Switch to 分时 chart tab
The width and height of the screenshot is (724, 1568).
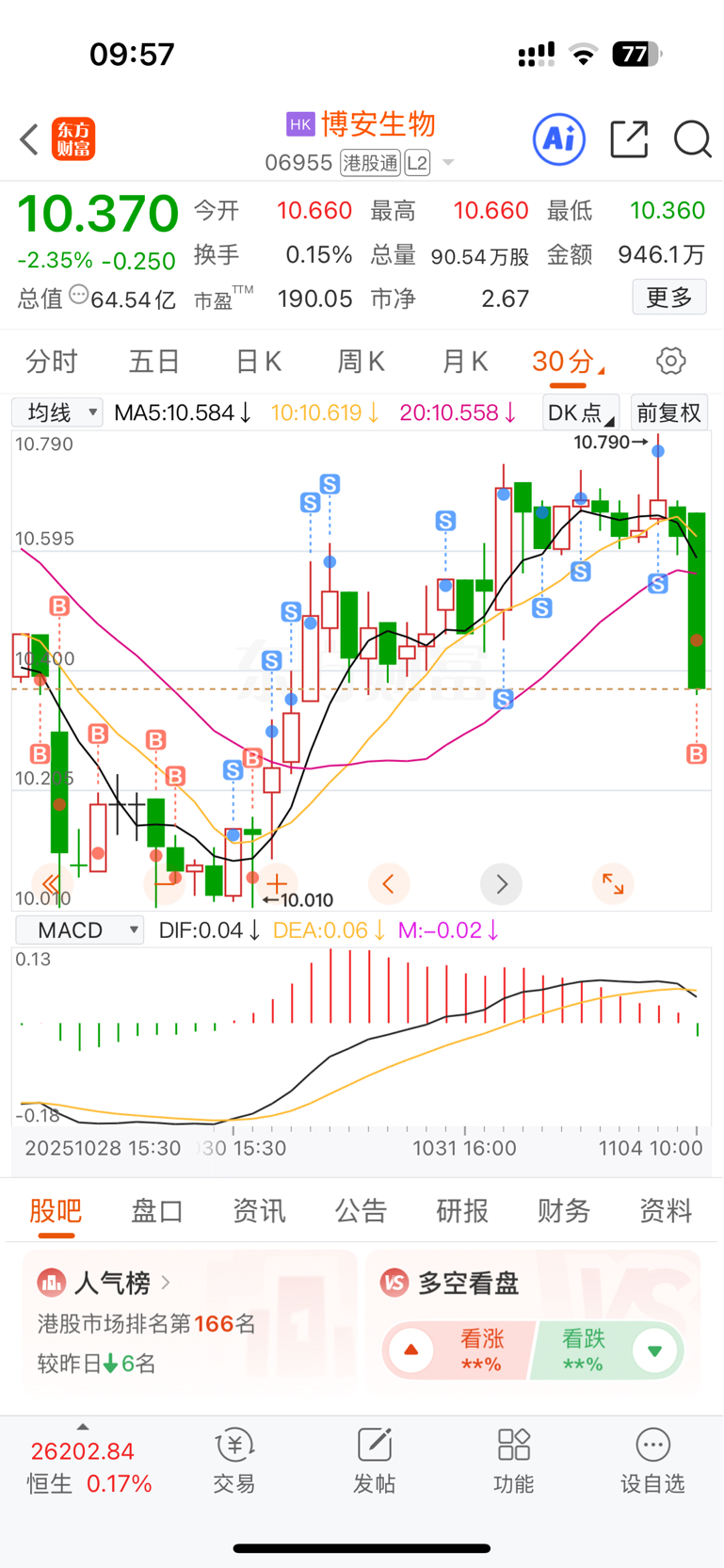[52, 361]
